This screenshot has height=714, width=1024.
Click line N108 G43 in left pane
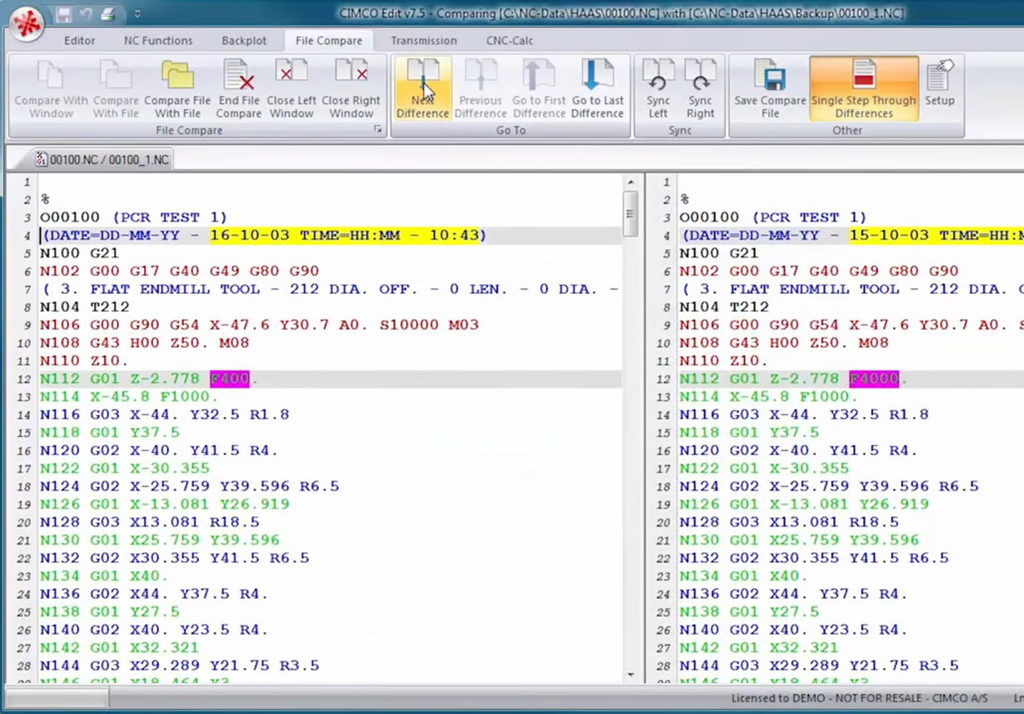[x=144, y=343]
